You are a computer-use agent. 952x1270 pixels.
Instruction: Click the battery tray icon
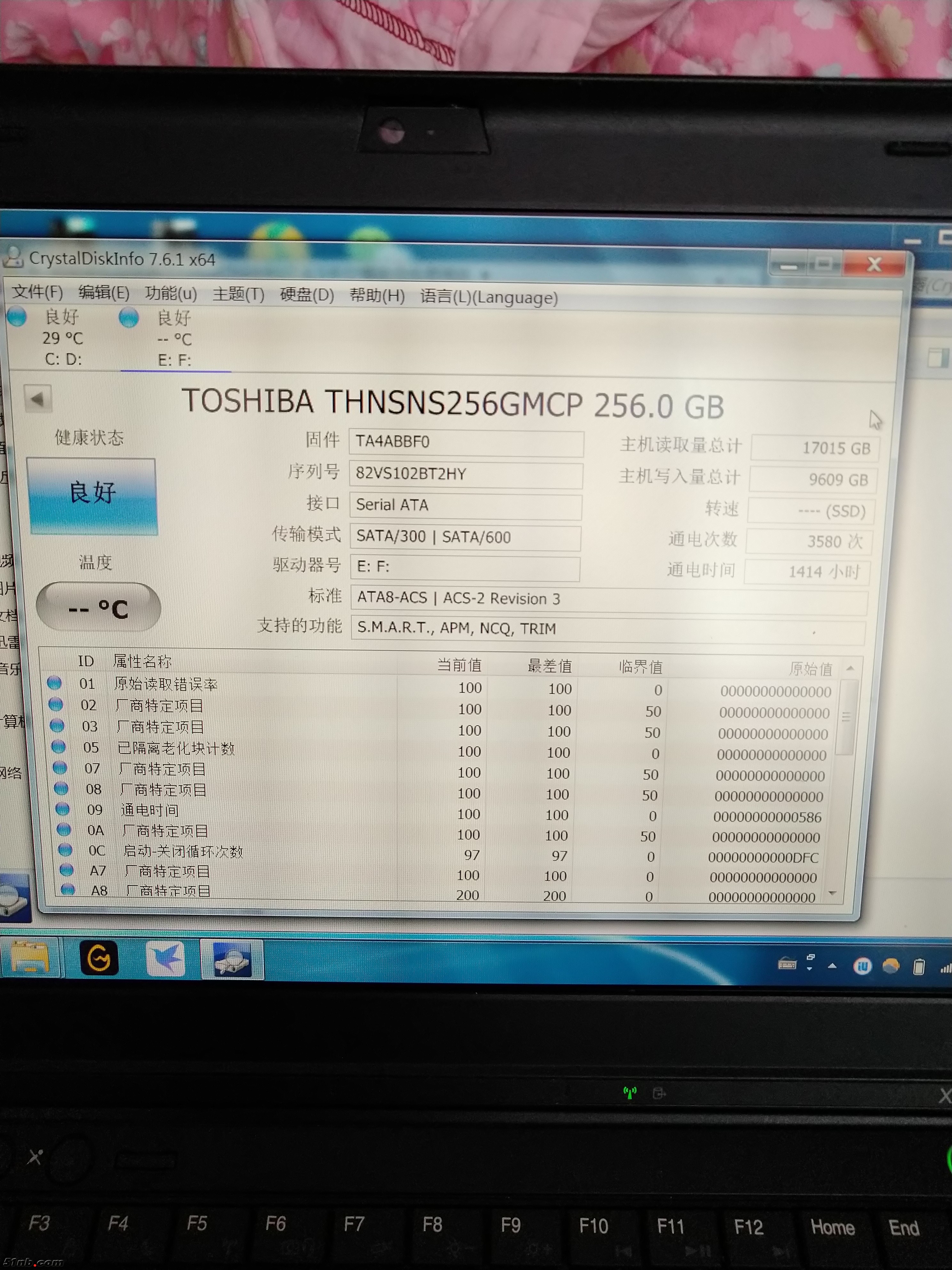pos(919,968)
